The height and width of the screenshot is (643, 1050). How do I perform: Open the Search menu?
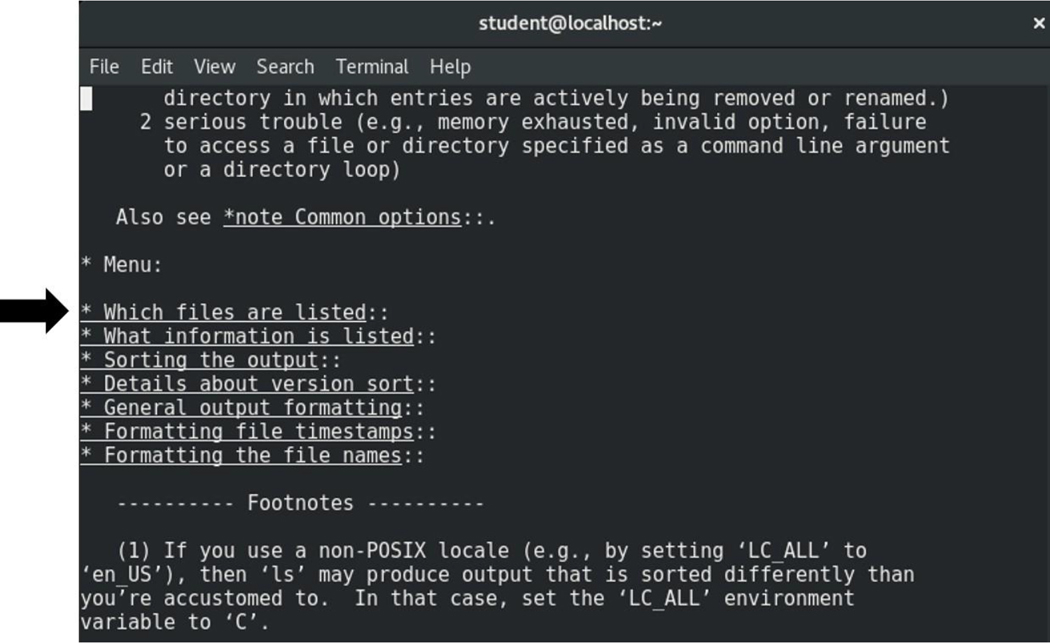[285, 67]
